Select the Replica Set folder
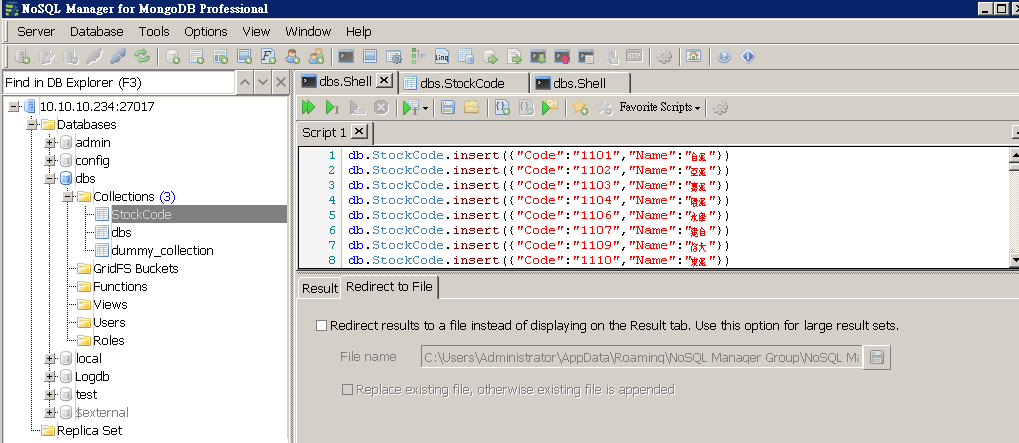The height and width of the screenshot is (443, 1019). pos(89,431)
